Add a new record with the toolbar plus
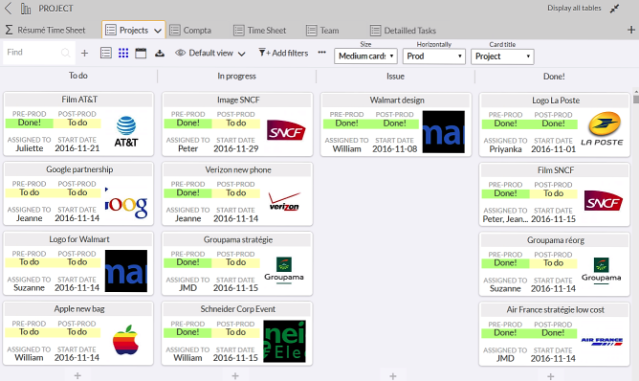This screenshot has width=639, height=381. (84, 53)
